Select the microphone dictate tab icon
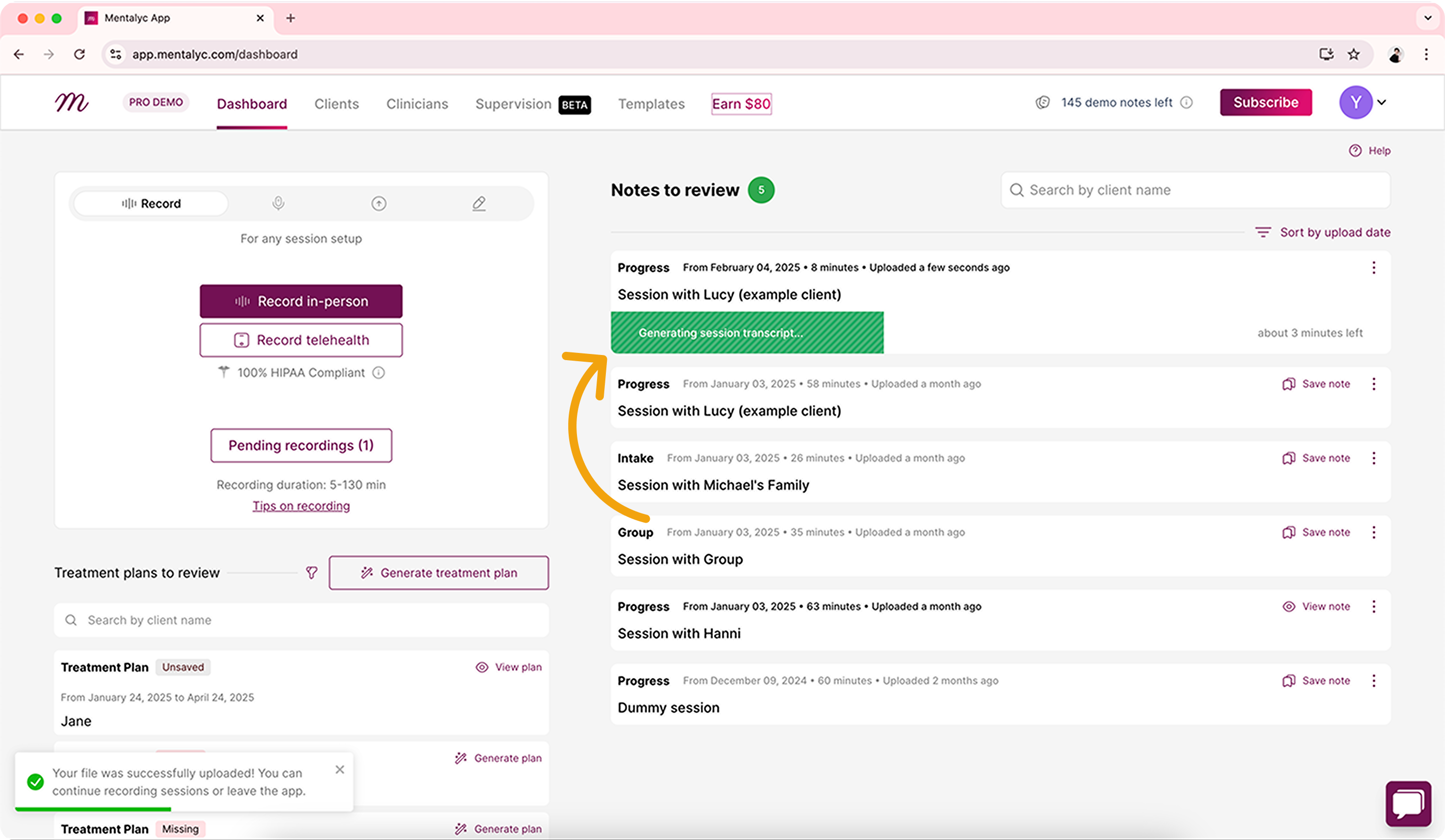Screen dimensions: 1445x840 278,203
